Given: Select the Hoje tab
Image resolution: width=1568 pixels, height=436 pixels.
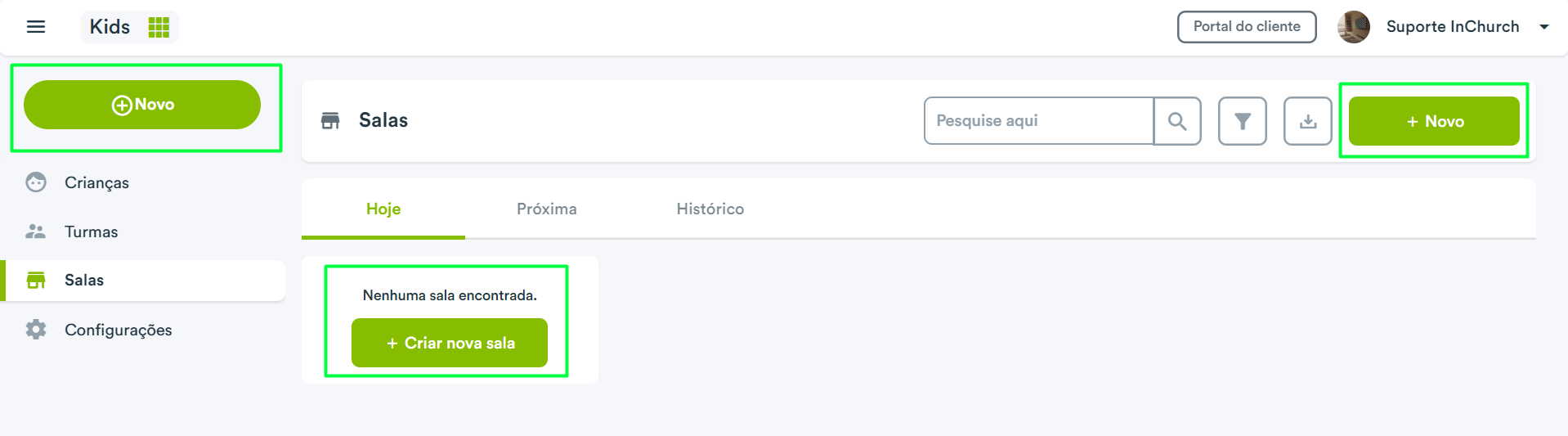Looking at the screenshot, I should point(383,209).
